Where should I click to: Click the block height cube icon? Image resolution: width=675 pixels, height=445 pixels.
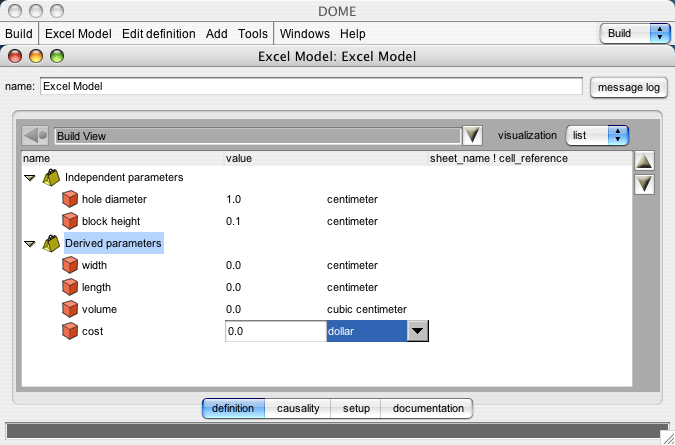coord(70,221)
